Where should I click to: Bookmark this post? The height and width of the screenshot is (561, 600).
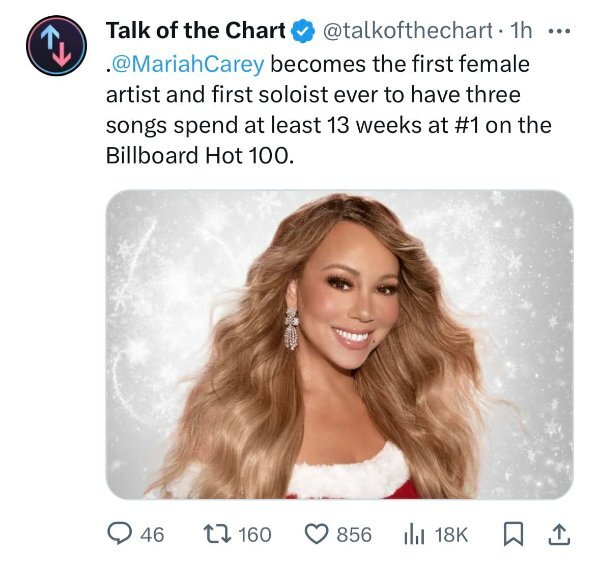pyautogui.click(x=515, y=534)
